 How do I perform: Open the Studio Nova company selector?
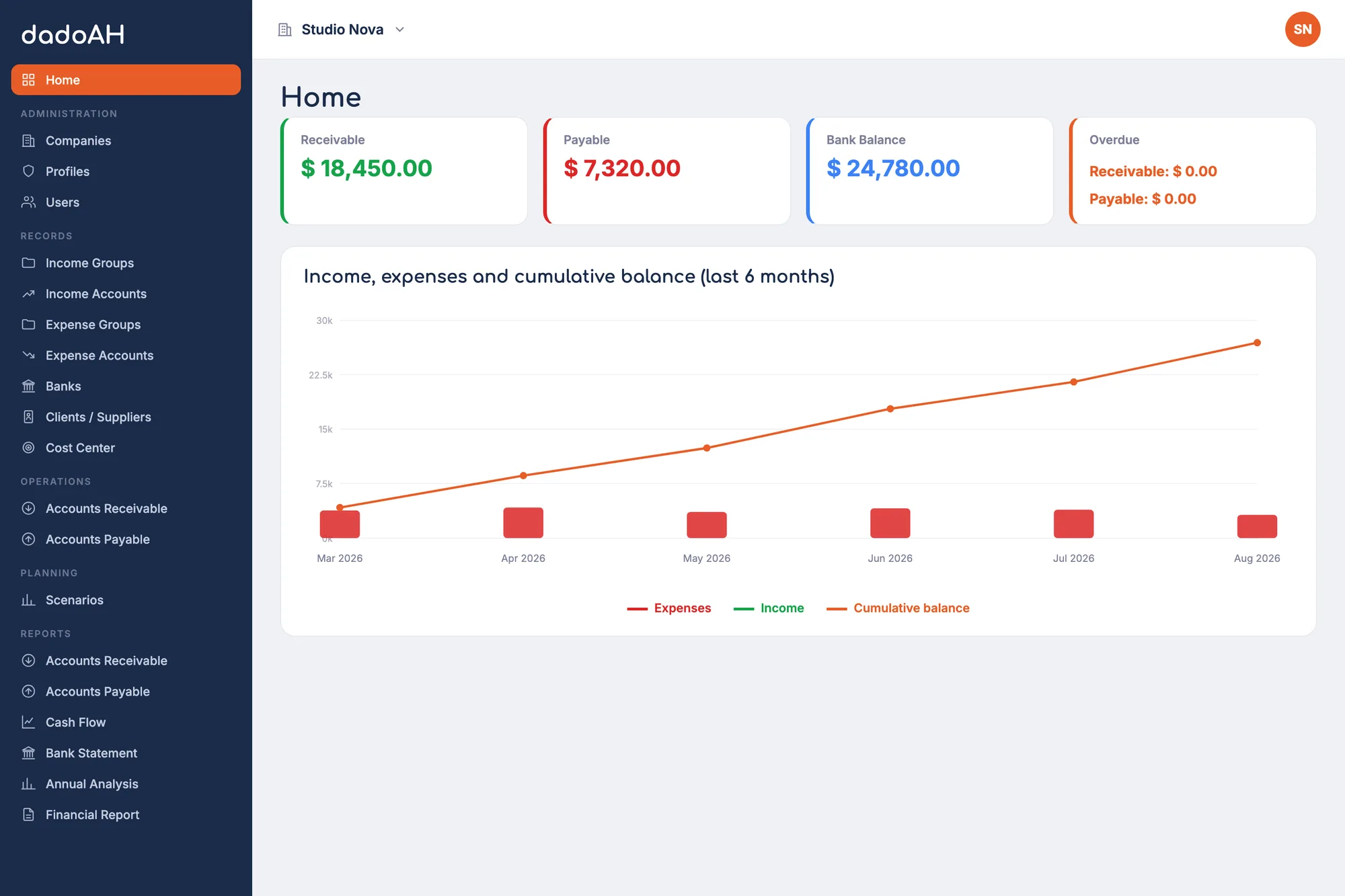point(342,30)
